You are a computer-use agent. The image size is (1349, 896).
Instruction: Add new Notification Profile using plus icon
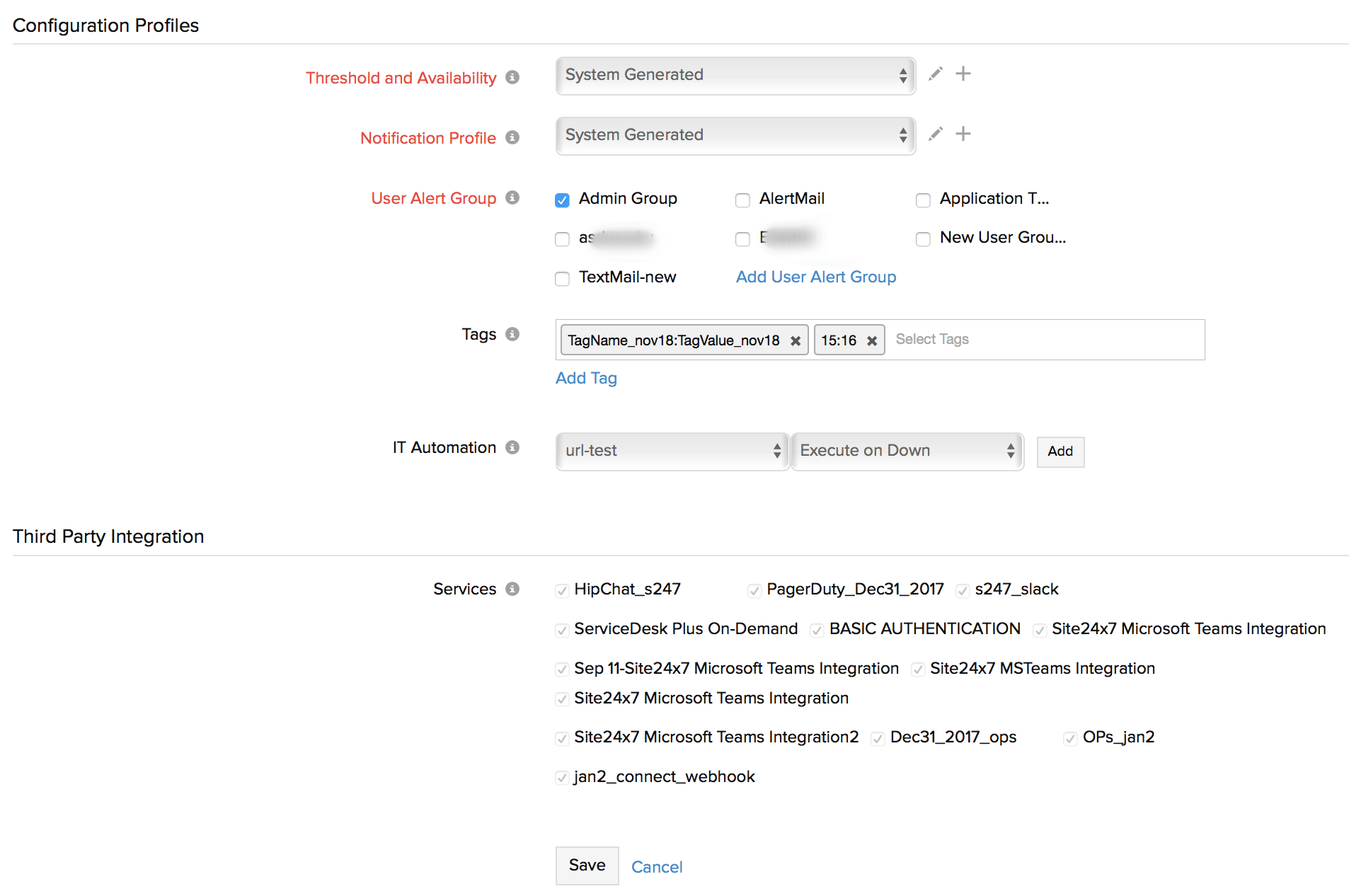tap(963, 134)
